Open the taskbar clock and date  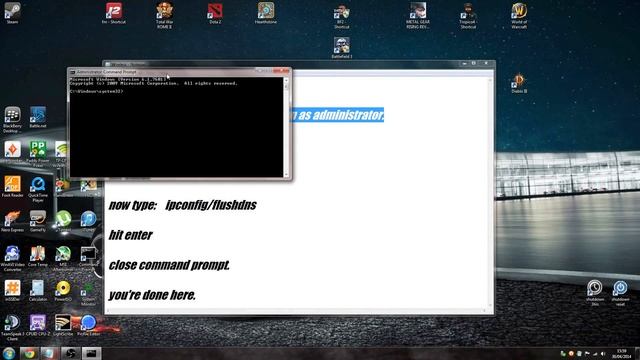621,353
